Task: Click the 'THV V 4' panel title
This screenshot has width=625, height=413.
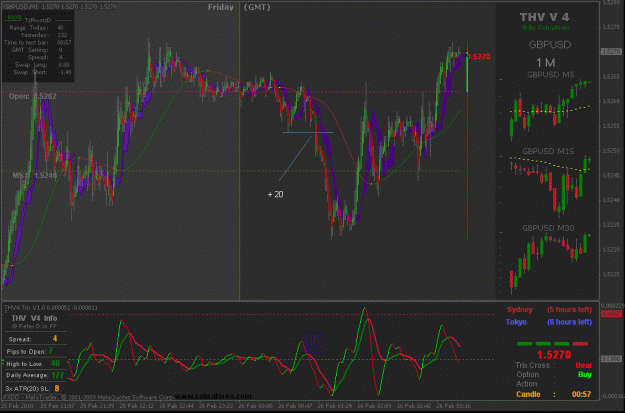Action: (544, 17)
